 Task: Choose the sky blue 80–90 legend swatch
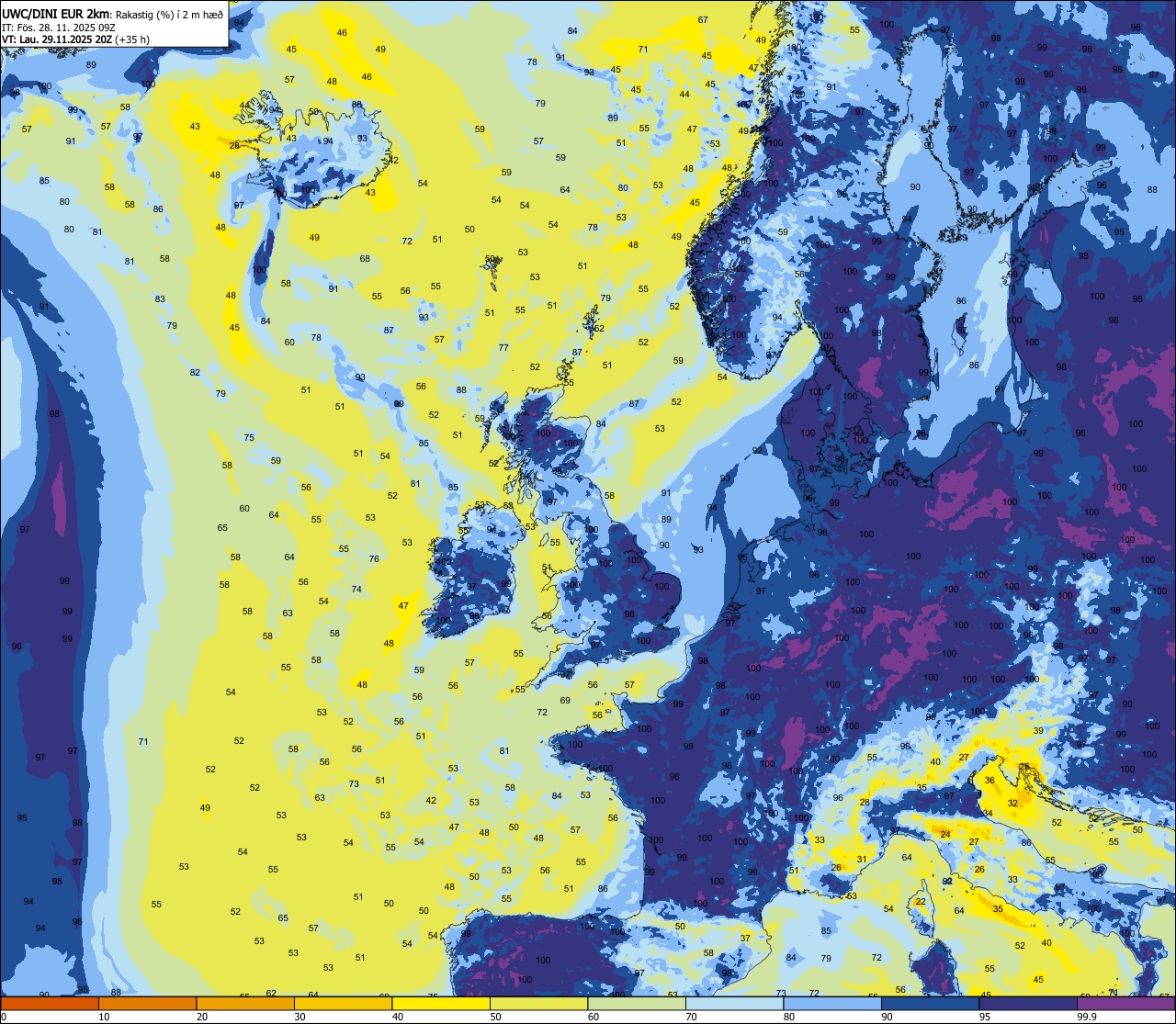pyautogui.click(x=832, y=1003)
